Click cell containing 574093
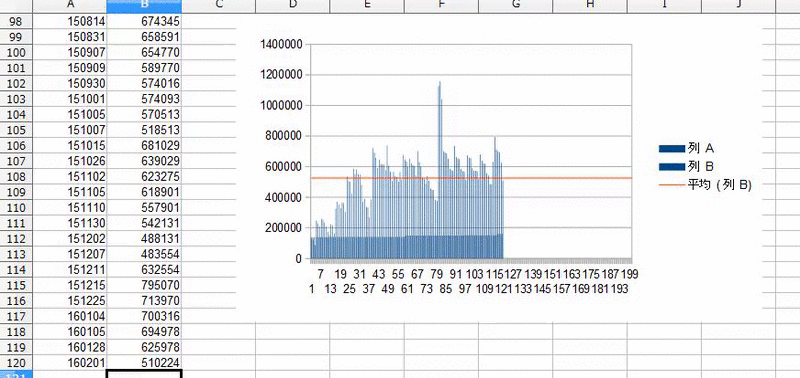The image size is (800, 378). 144,99
